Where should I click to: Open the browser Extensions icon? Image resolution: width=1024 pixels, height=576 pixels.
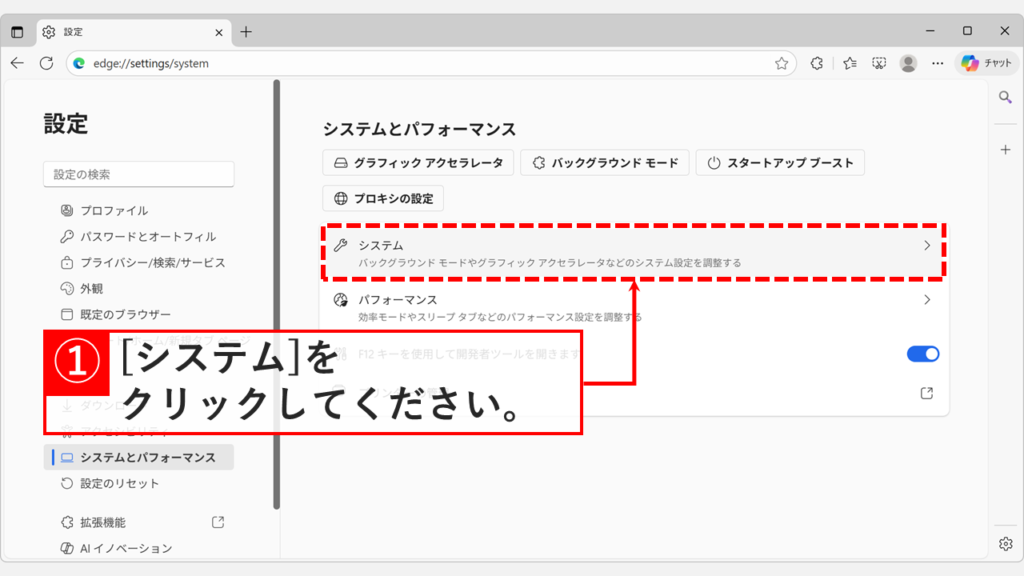(x=816, y=62)
